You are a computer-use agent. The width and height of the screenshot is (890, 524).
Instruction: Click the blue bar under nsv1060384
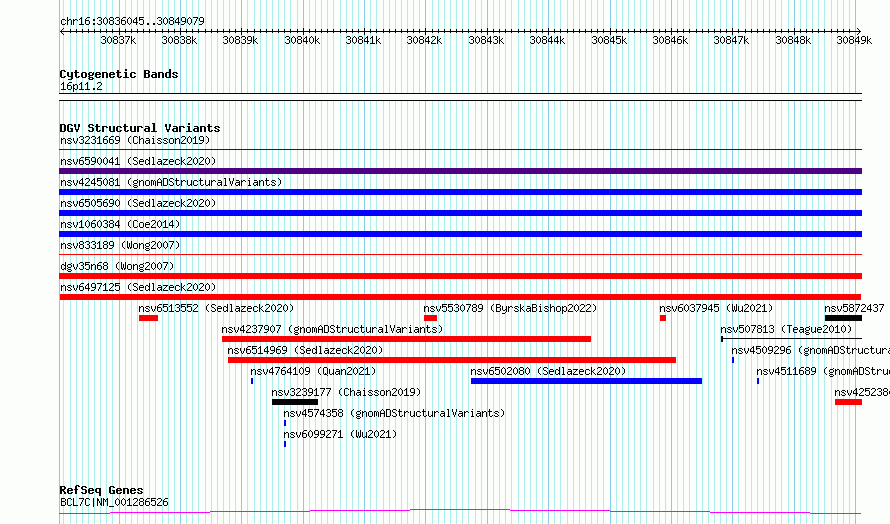(460, 234)
